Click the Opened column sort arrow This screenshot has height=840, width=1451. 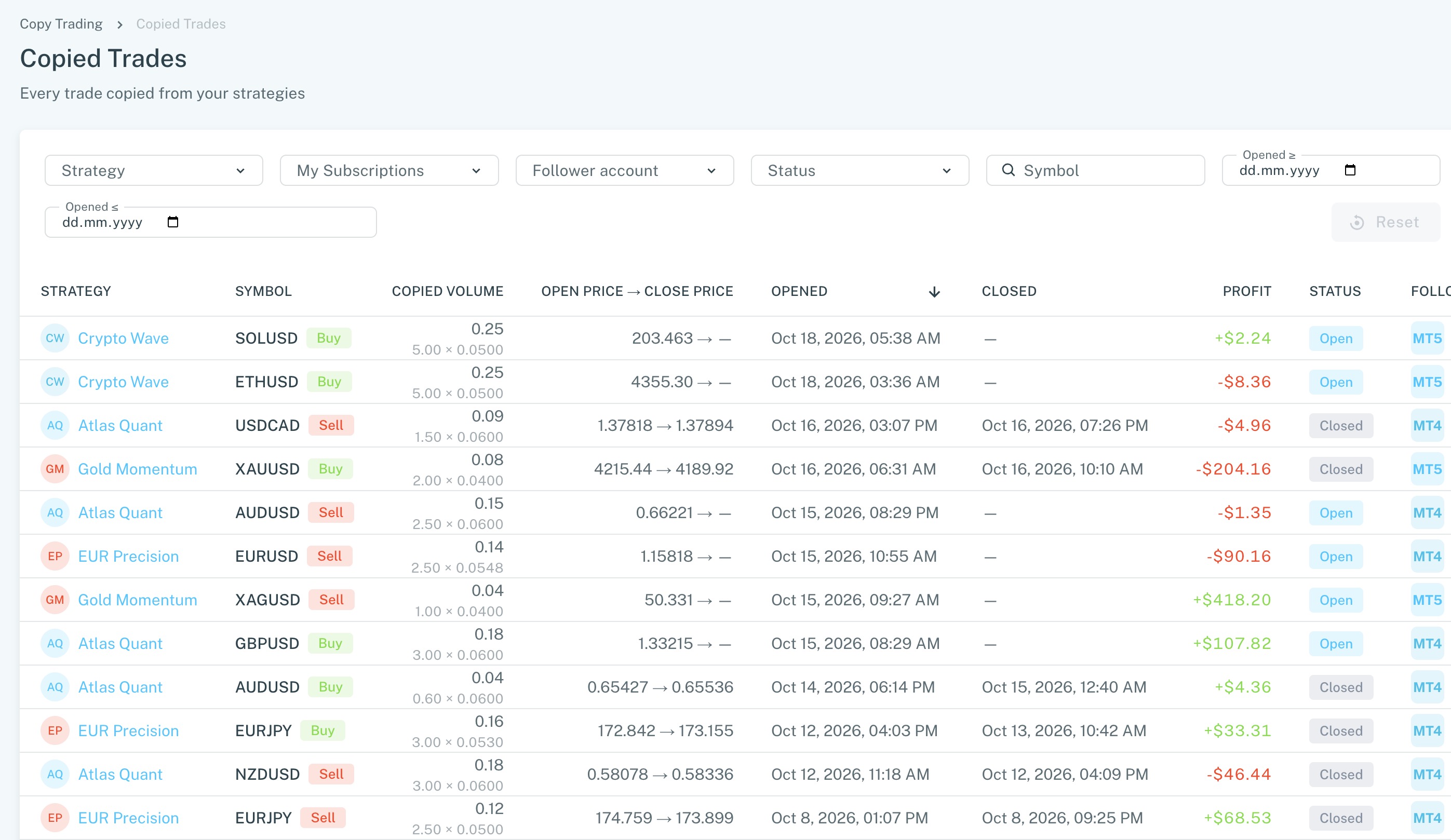(x=934, y=292)
